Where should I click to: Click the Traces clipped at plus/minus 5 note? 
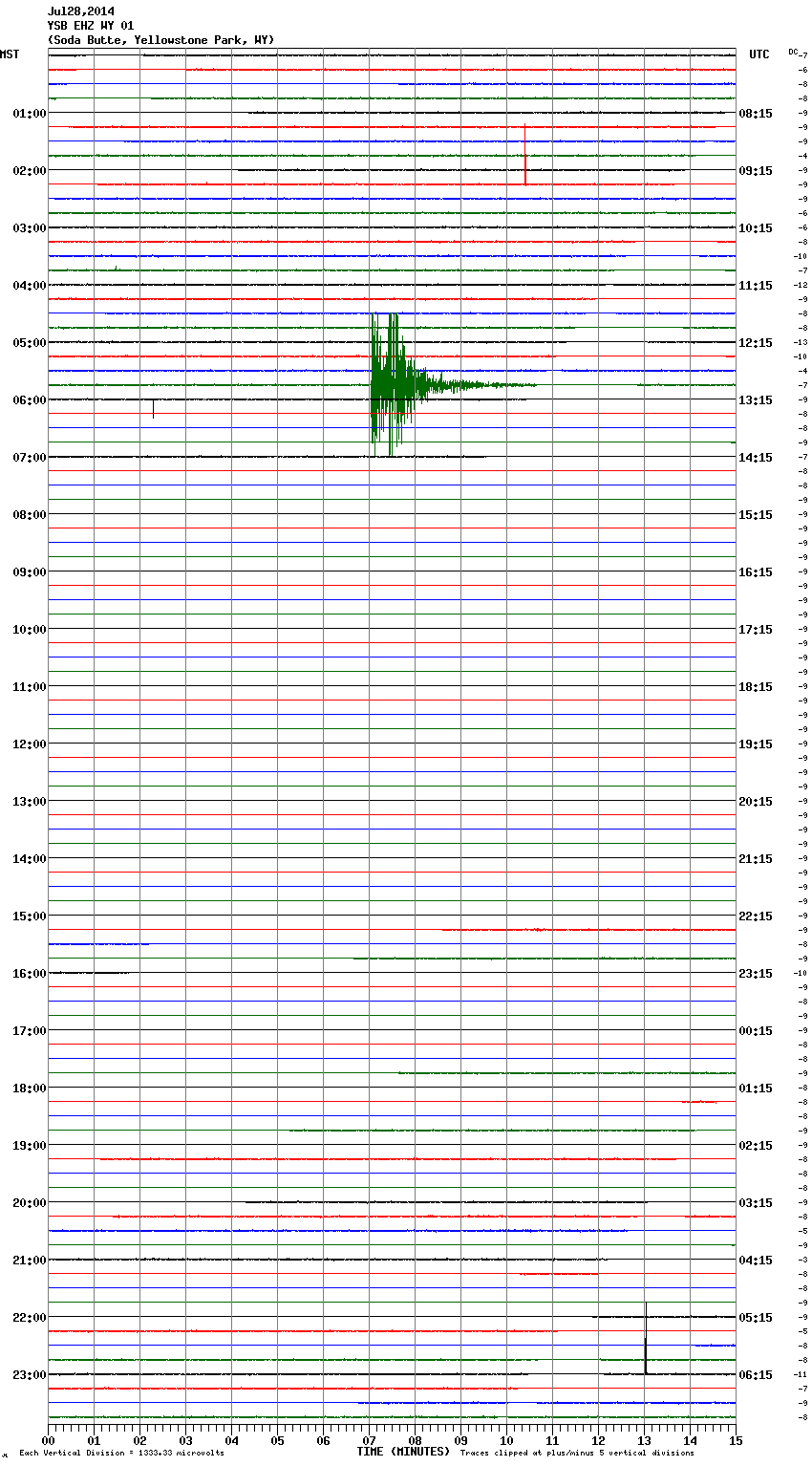click(577, 1454)
